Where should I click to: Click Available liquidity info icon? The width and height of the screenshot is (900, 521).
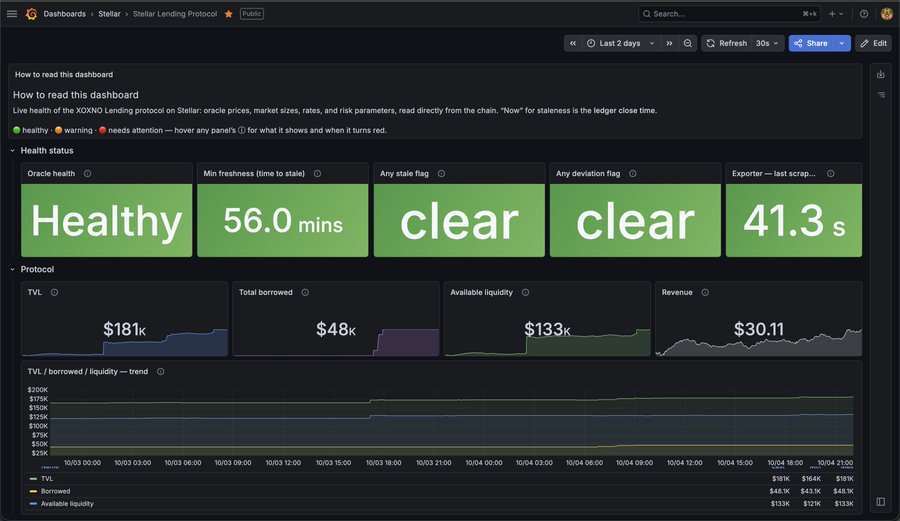click(x=525, y=292)
